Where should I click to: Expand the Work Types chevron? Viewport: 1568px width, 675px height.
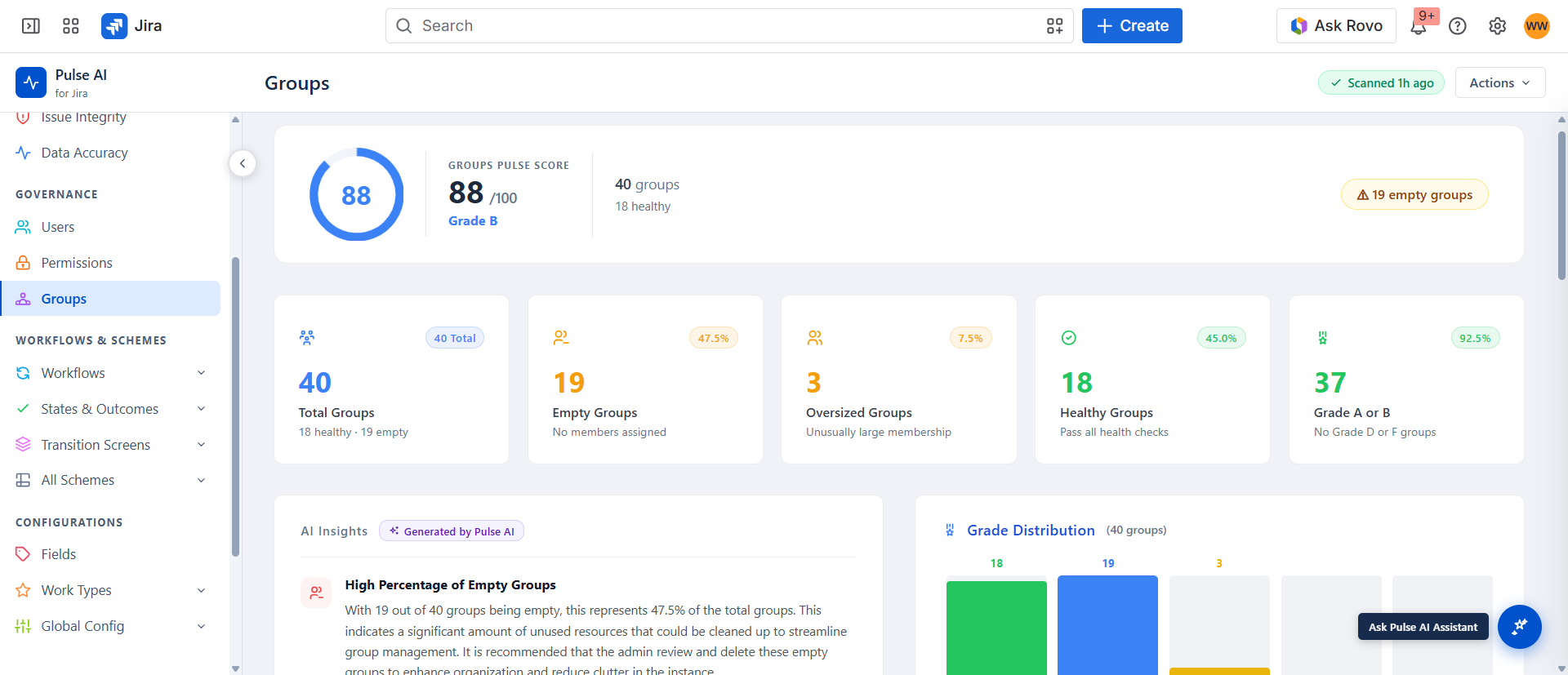click(x=201, y=590)
